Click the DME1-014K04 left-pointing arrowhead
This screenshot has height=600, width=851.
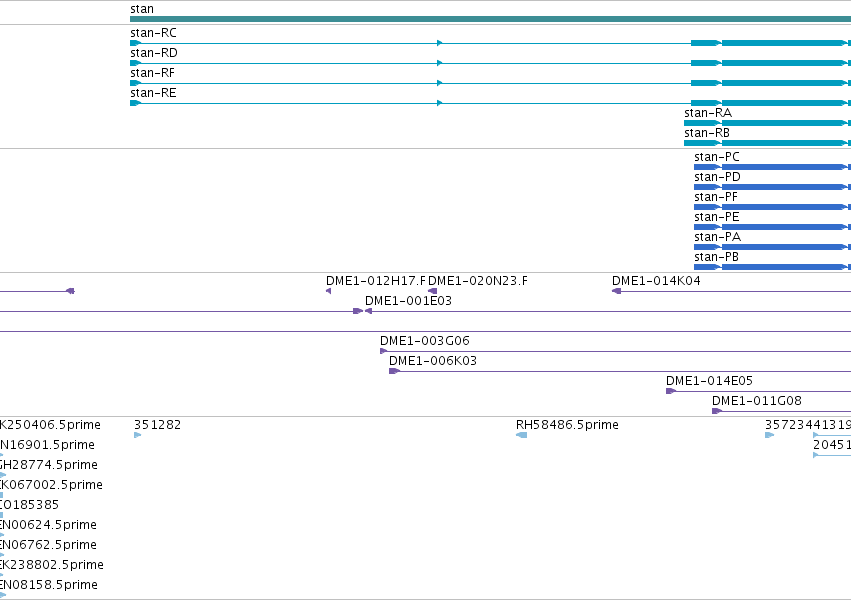(x=616, y=291)
